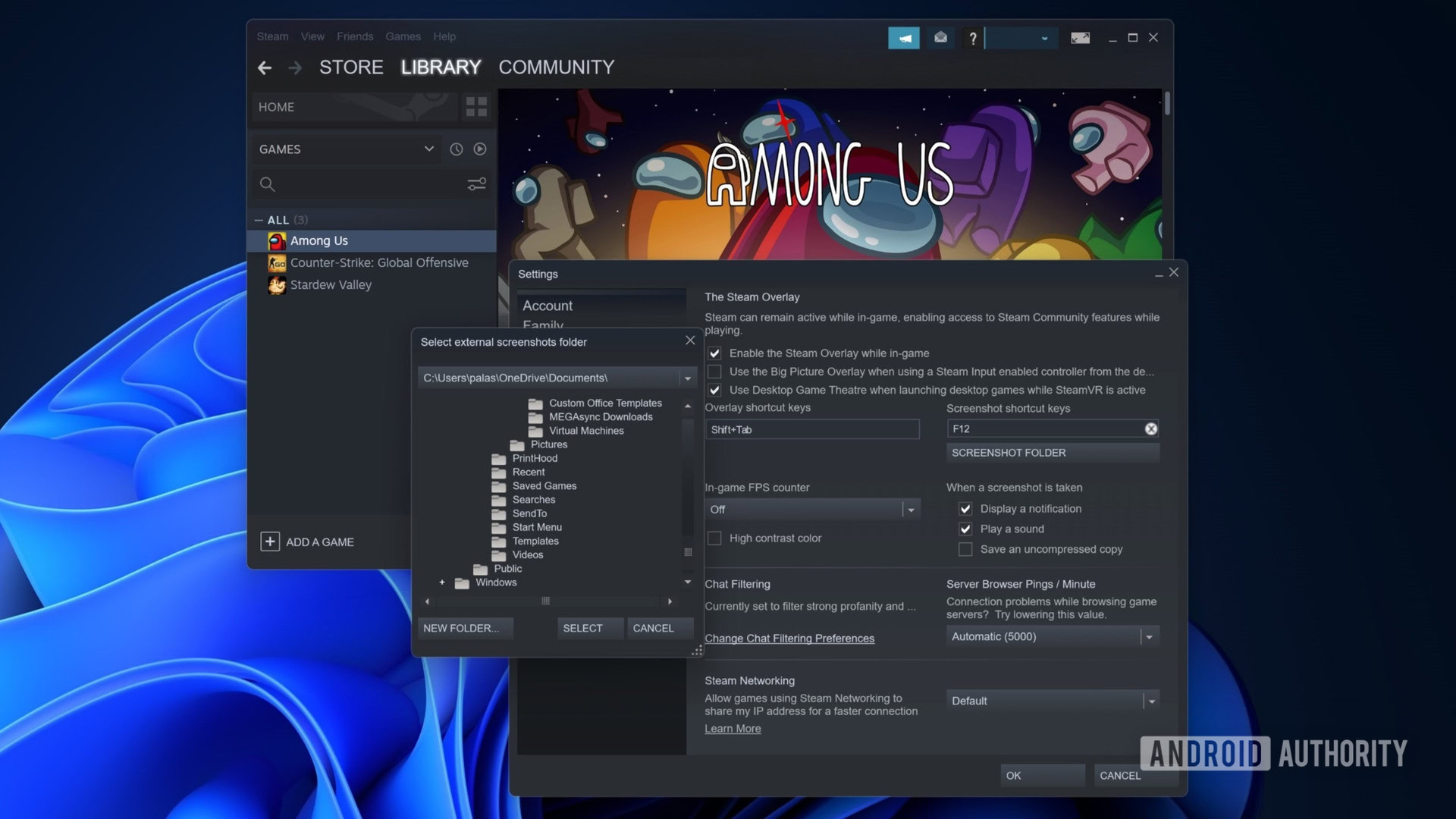
Task: Open the Friends menu
Action: coord(355,36)
